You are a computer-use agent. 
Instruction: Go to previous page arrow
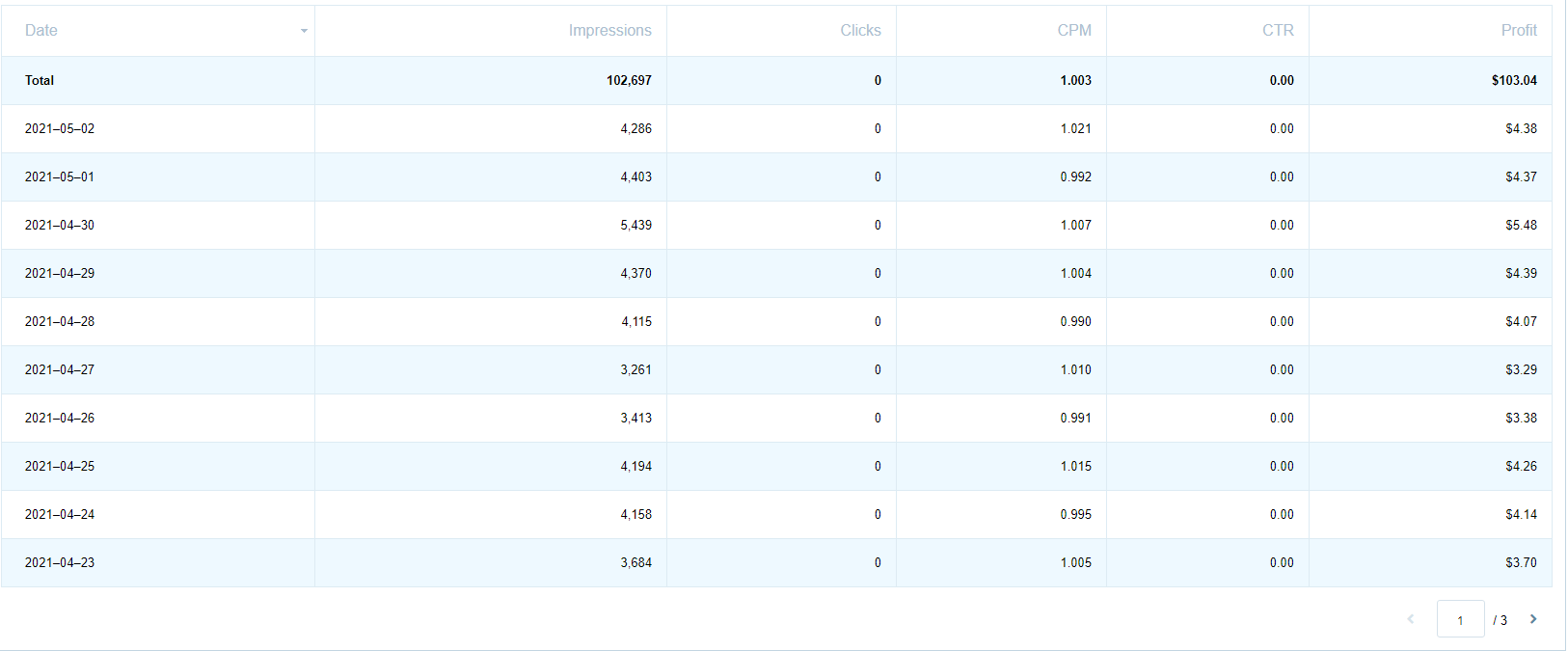[x=1411, y=619]
